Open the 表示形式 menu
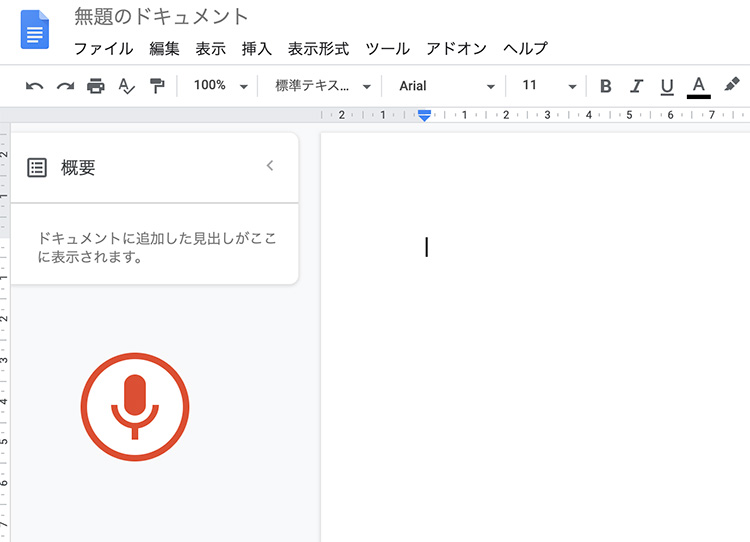Viewport: 750px width, 542px height. 319,49
